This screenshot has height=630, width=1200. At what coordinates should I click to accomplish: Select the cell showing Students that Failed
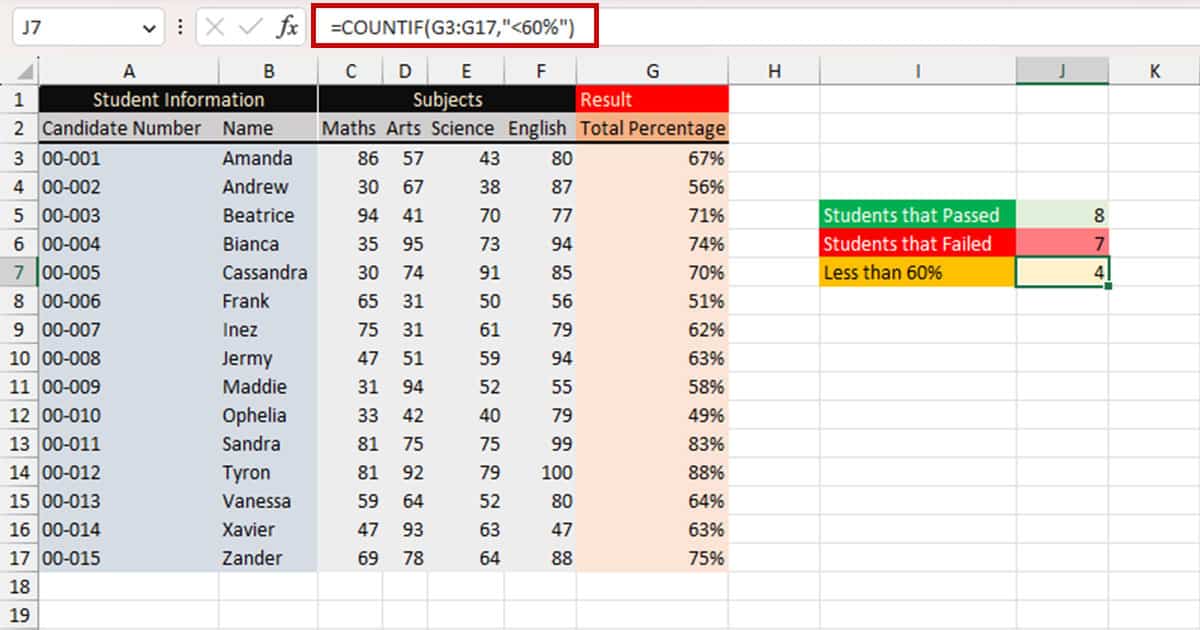point(913,243)
